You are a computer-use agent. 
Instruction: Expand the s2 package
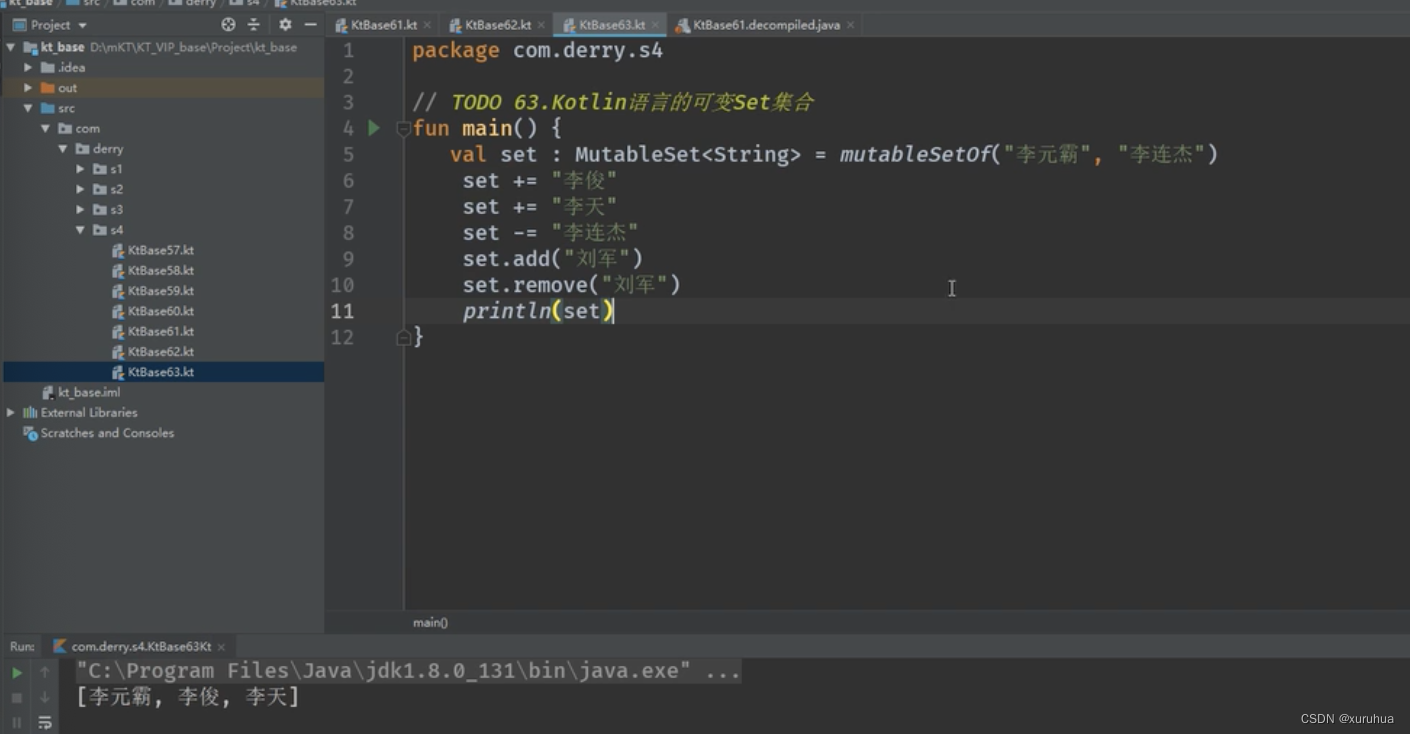click(x=80, y=189)
